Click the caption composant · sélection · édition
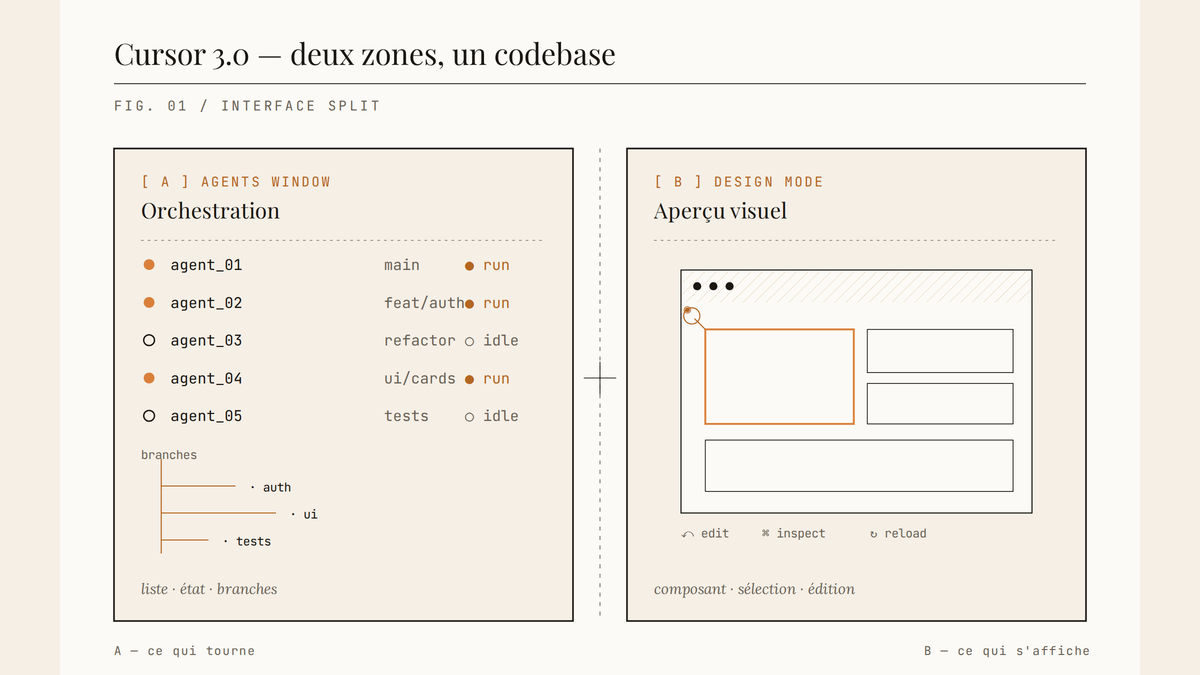Screen dimensions: 1200x675 [754, 589]
